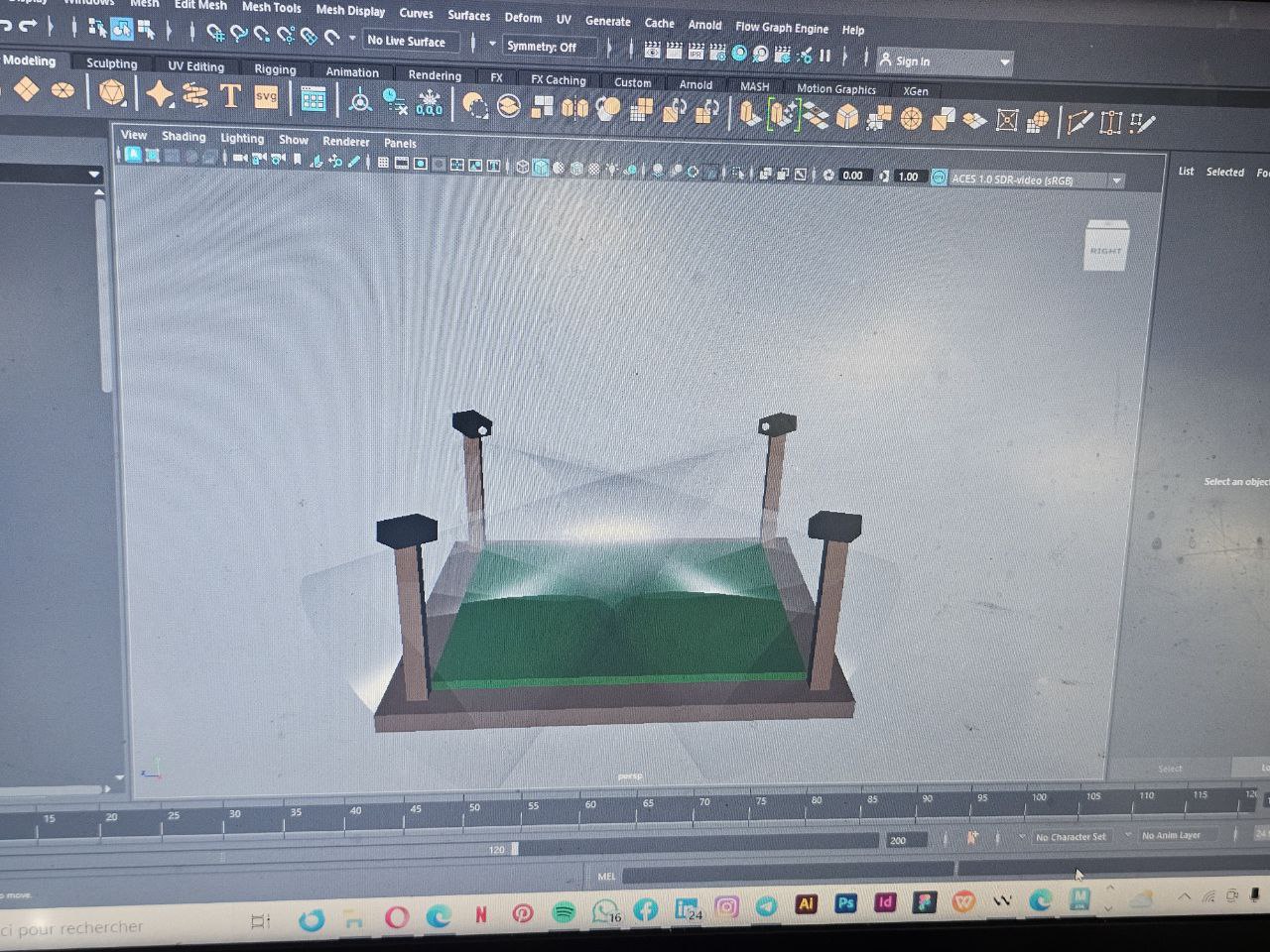This screenshot has width=1270, height=952.
Task: Open the viewport Renderer menu
Action: click(x=345, y=141)
